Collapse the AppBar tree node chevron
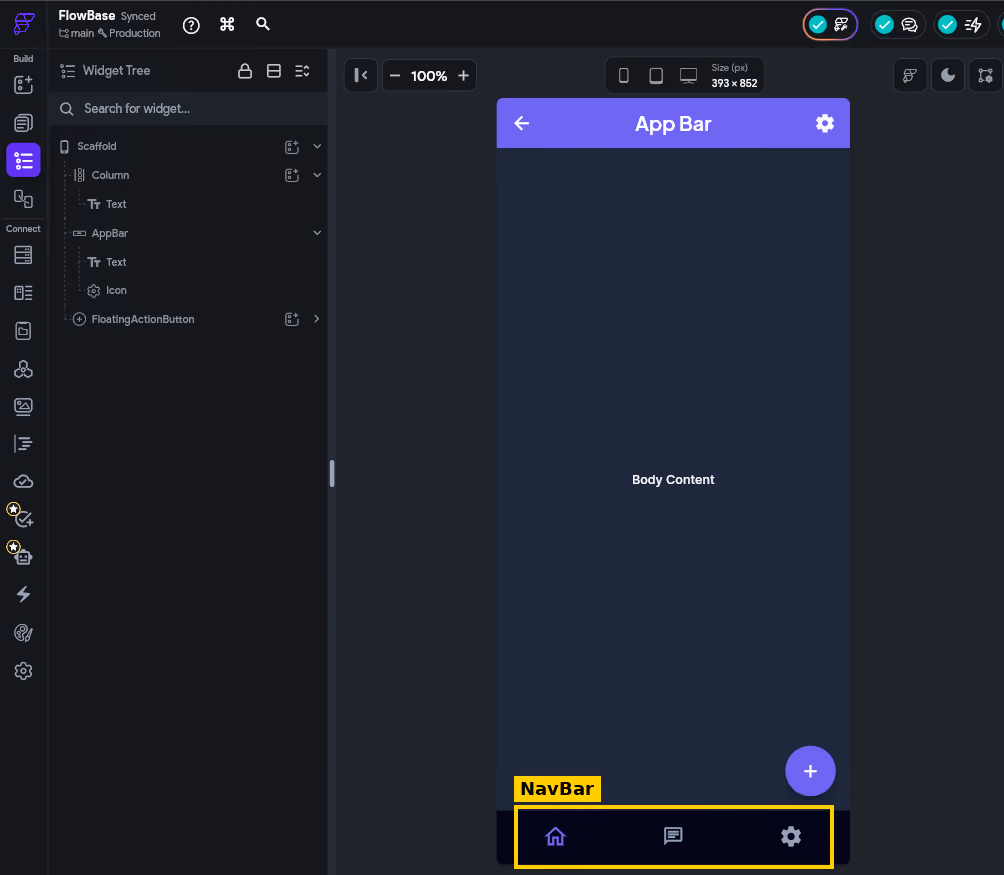This screenshot has height=875, width=1004. click(x=317, y=233)
